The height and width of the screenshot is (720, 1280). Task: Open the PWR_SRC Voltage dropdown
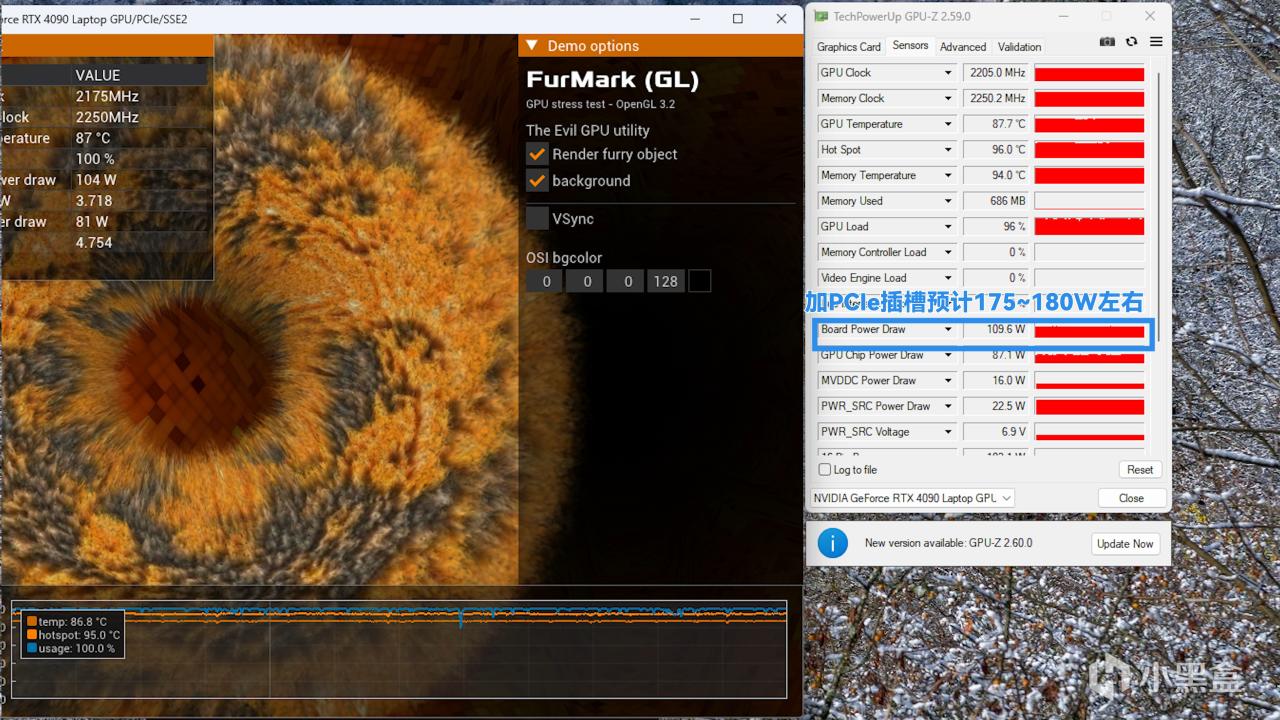coord(948,432)
